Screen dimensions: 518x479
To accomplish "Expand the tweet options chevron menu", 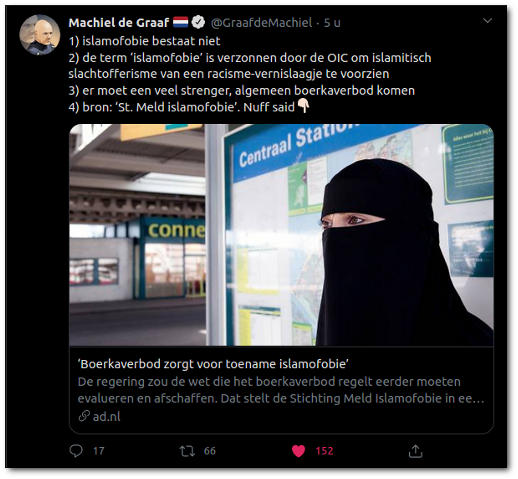I will point(487,21).
